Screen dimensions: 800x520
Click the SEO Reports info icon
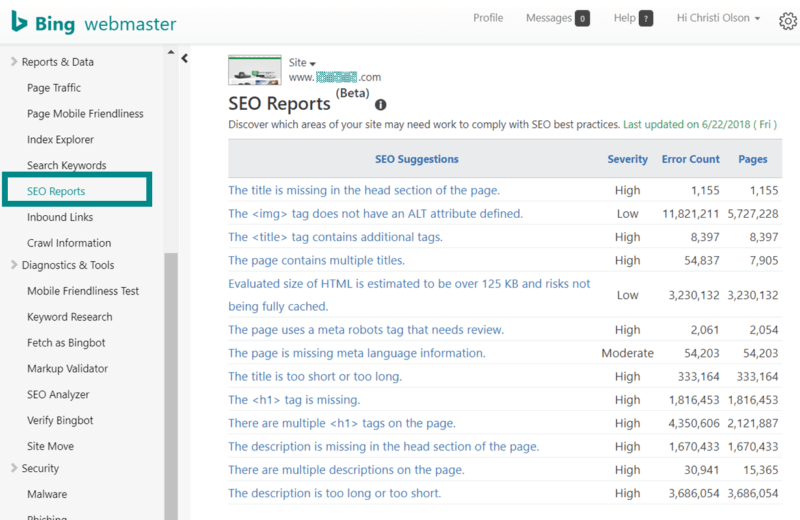tap(381, 105)
